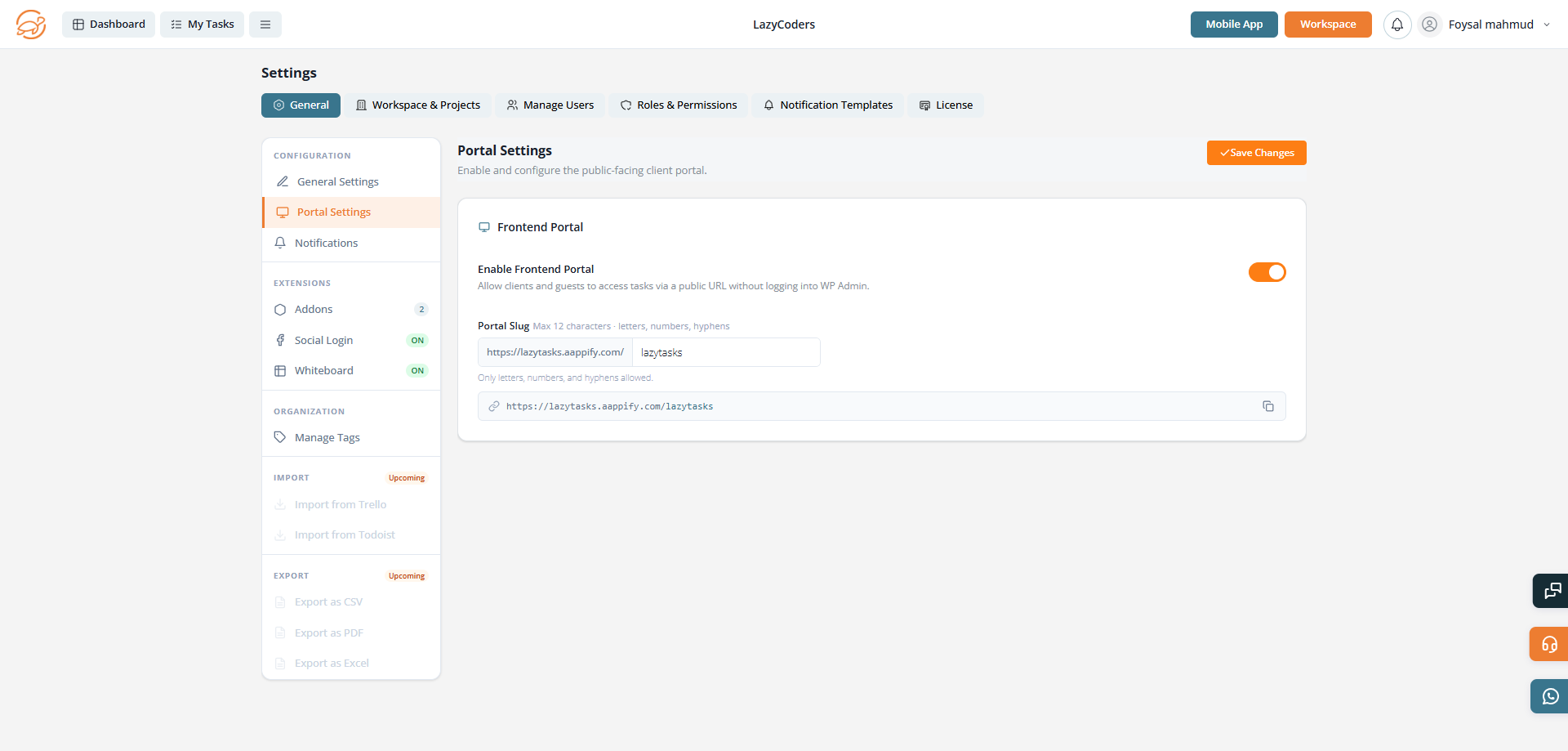Screen dimensions: 1568x751
Task: Click the LazyTasks logo icon
Action: (x=31, y=25)
